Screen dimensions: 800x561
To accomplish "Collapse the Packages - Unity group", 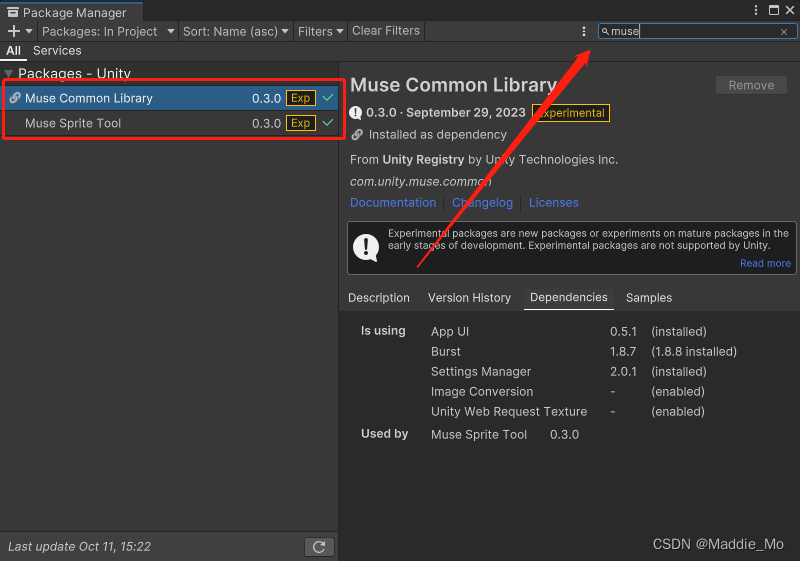I will [x=8, y=74].
